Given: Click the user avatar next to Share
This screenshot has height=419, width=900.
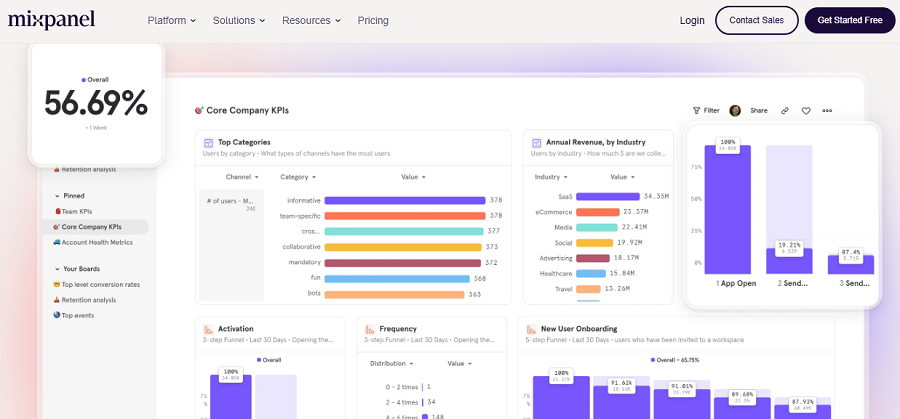Looking at the screenshot, I should click(x=735, y=111).
